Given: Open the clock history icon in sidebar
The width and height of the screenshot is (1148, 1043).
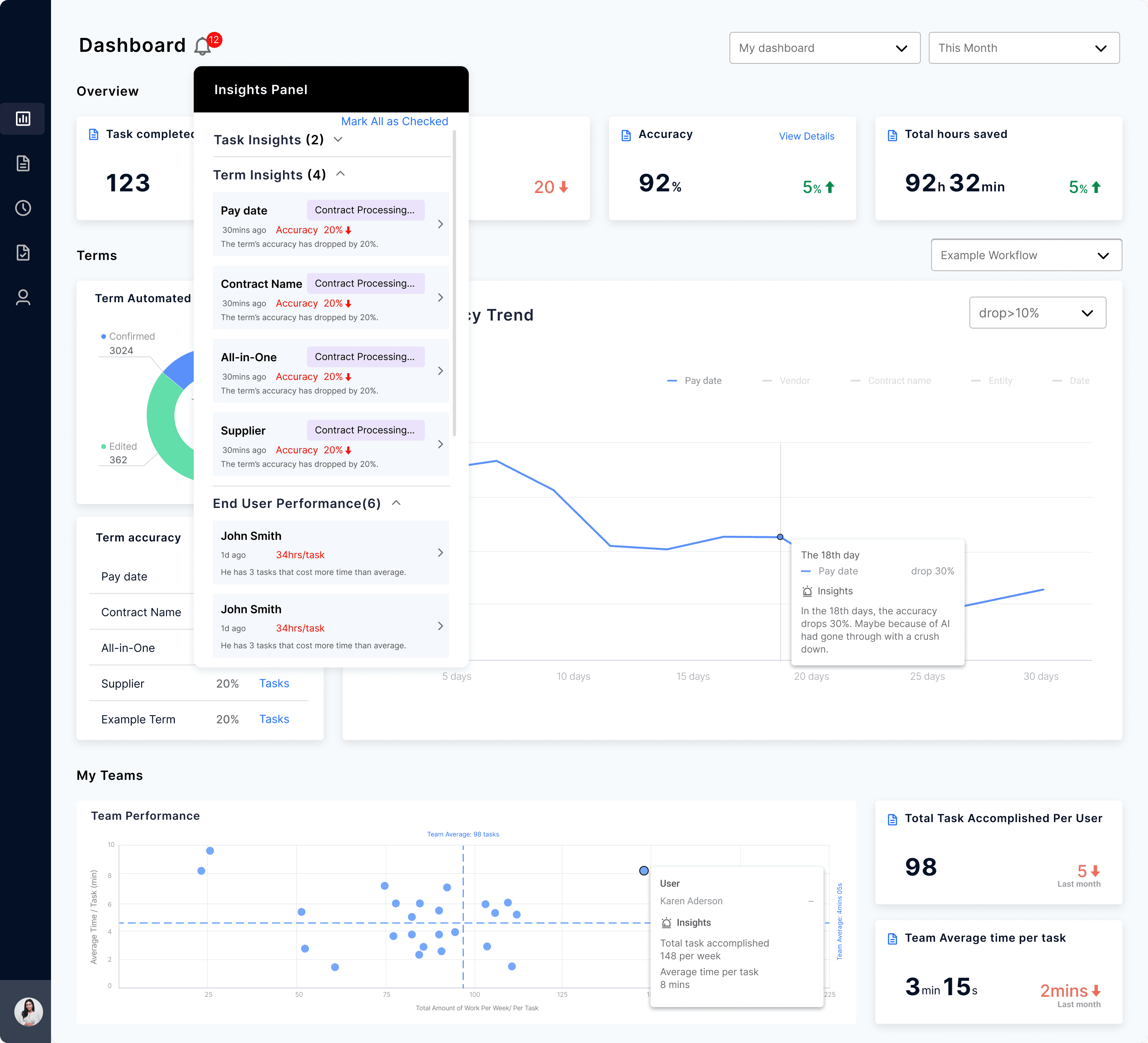Looking at the screenshot, I should 23,208.
